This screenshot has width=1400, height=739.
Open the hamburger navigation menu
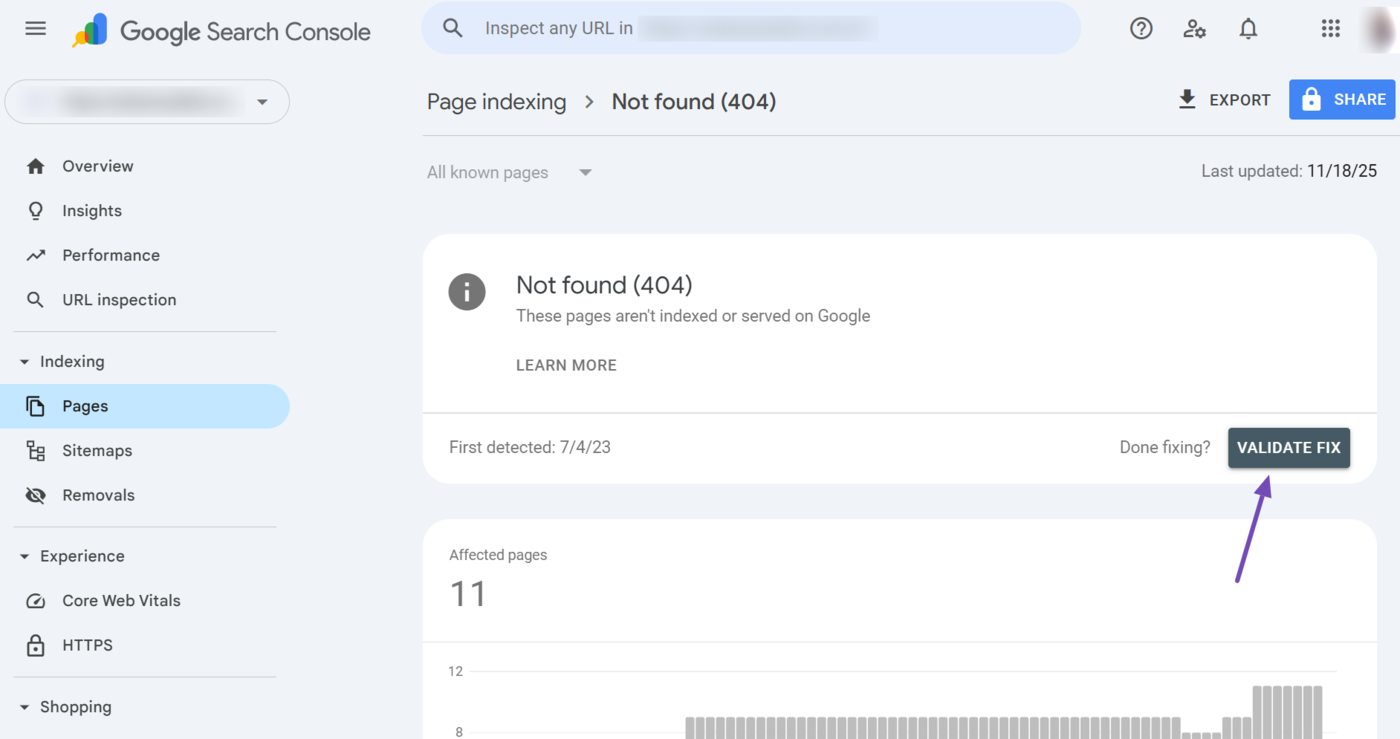coord(35,28)
